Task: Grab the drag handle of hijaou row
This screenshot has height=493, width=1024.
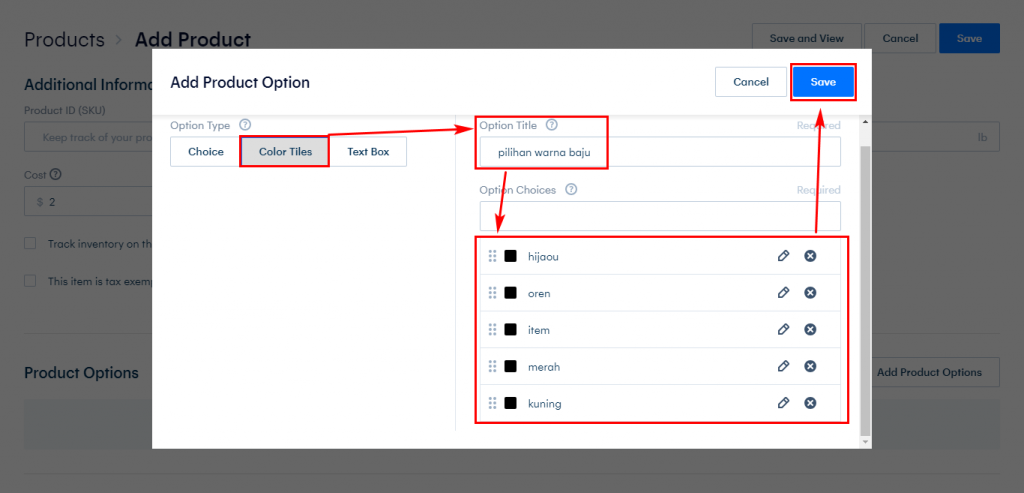Action: coord(492,256)
